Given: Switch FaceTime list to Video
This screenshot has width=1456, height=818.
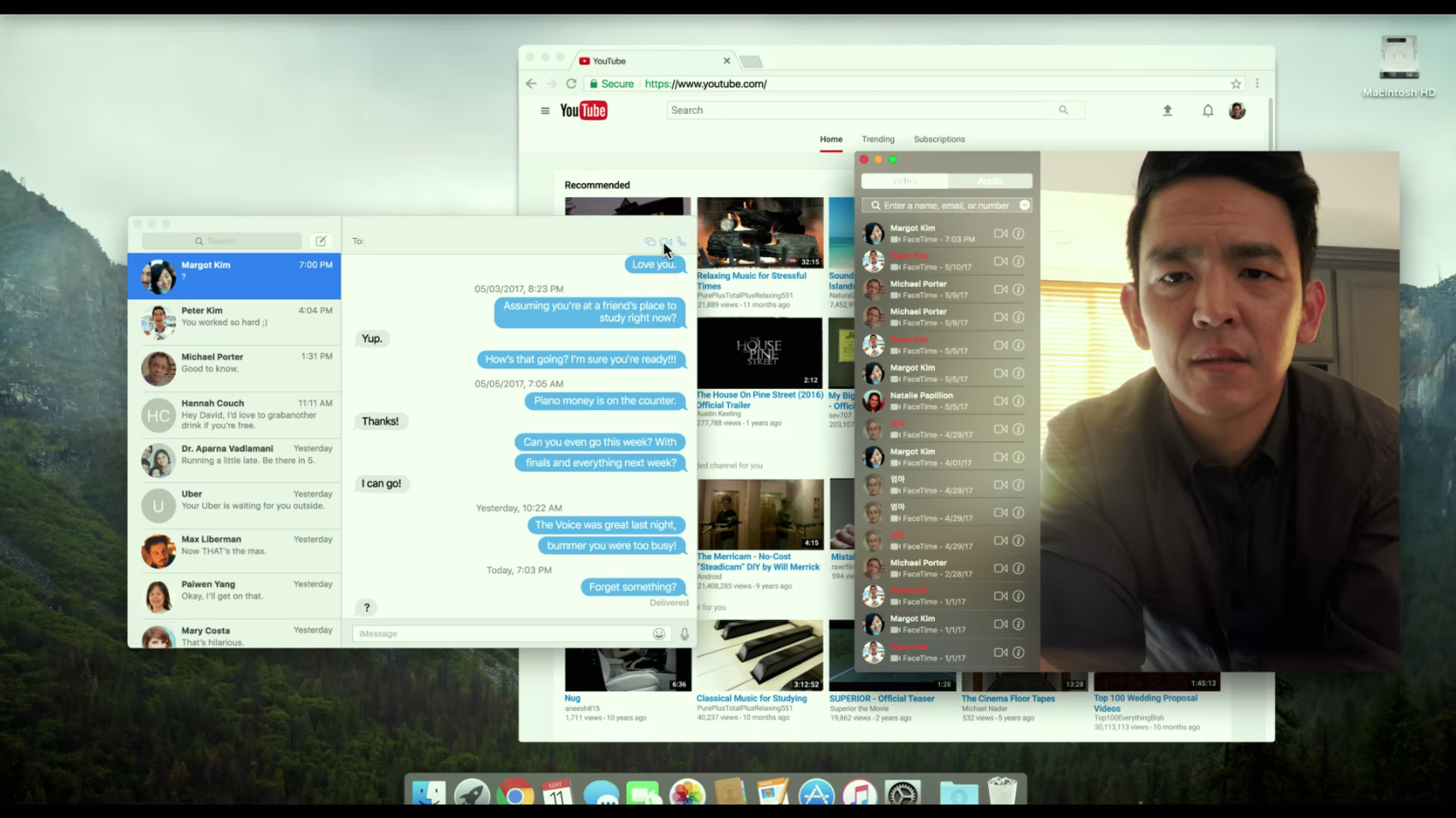Looking at the screenshot, I should point(905,181).
